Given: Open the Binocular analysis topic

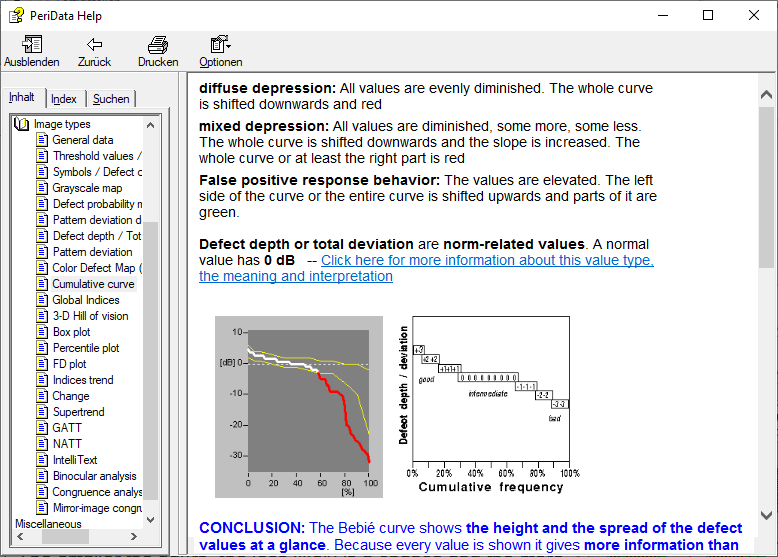Looking at the screenshot, I should (94, 476).
